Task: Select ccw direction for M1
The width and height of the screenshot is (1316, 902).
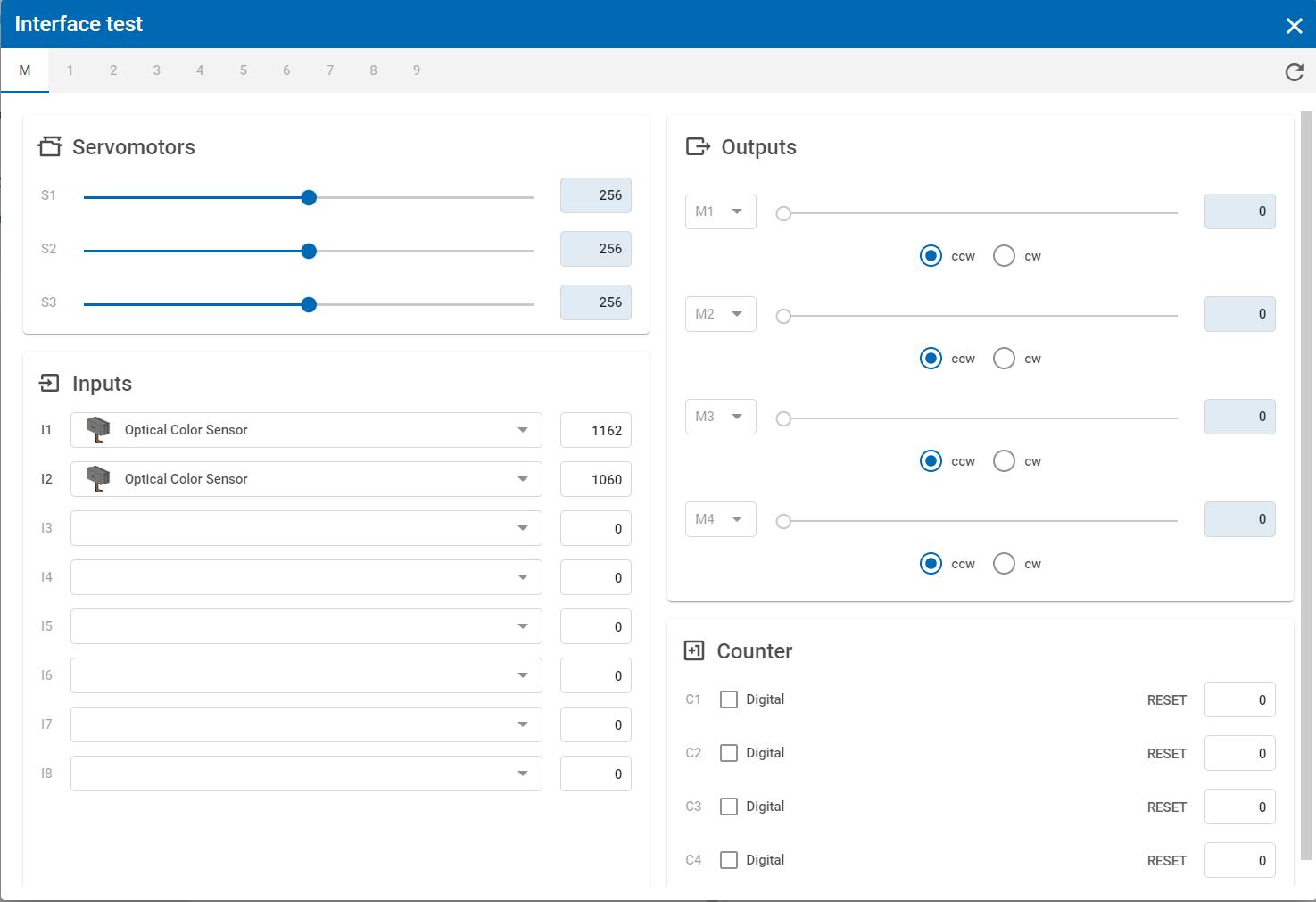Action: [x=931, y=256]
